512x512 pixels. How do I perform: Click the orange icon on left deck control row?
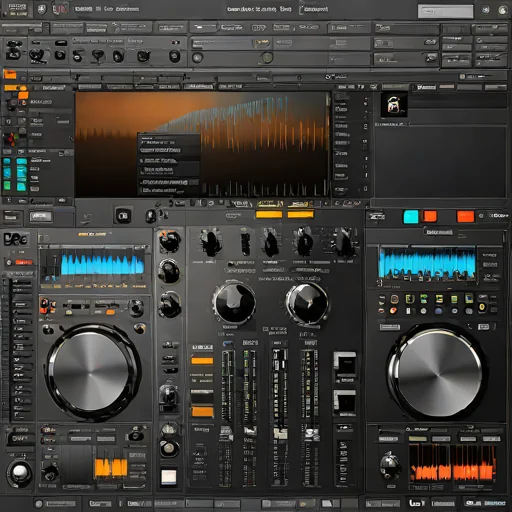[110, 313]
